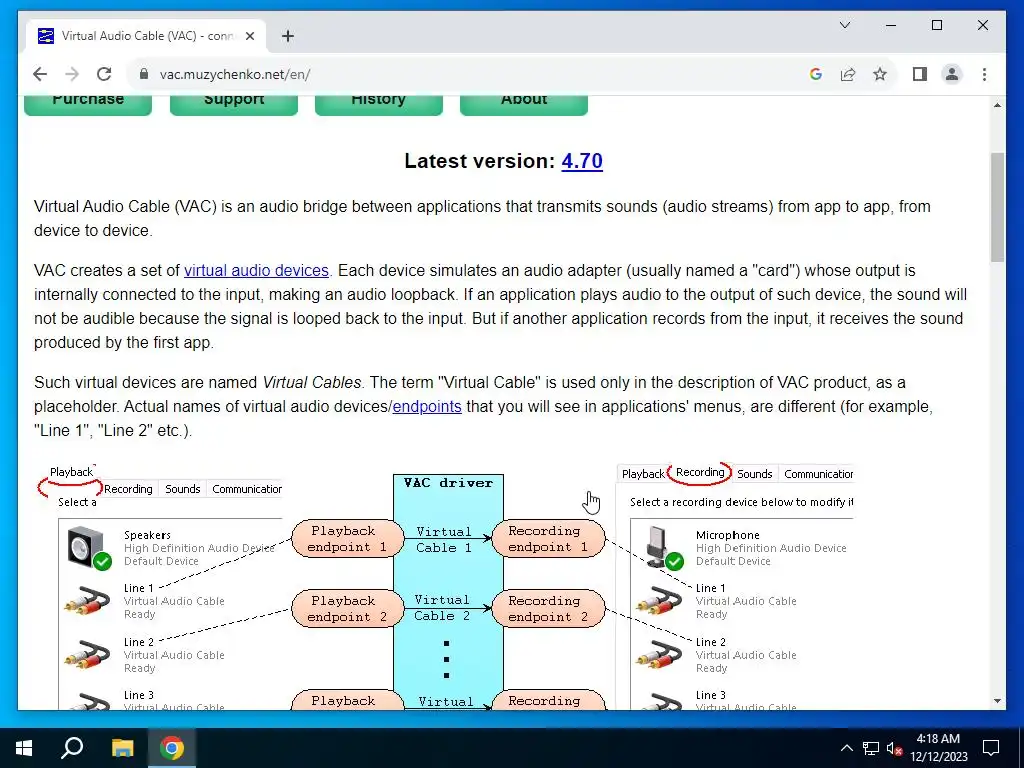
Task: Click the address bar URL field
Action: [470, 74]
